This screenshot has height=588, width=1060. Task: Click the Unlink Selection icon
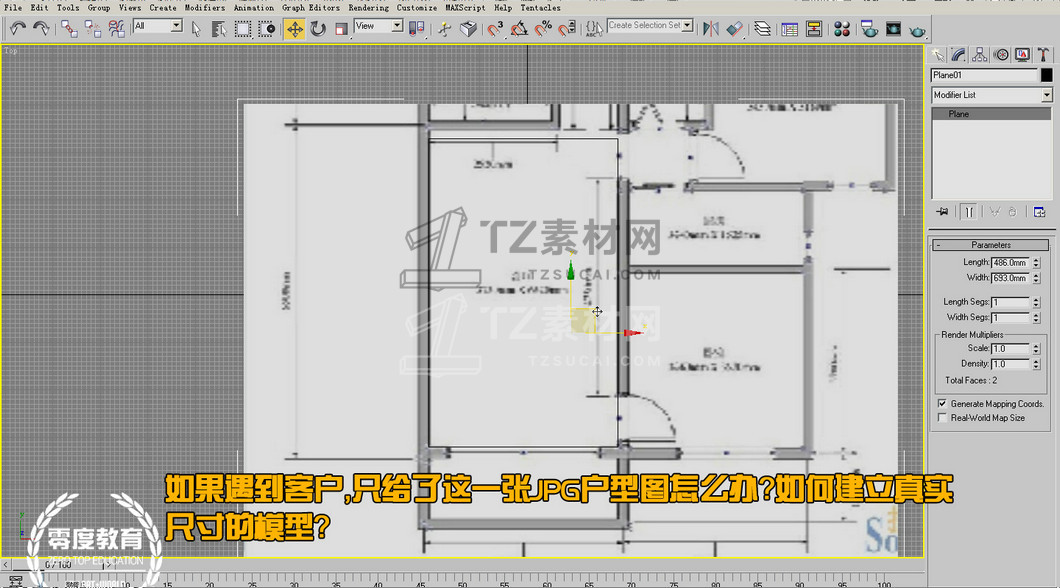coord(93,28)
